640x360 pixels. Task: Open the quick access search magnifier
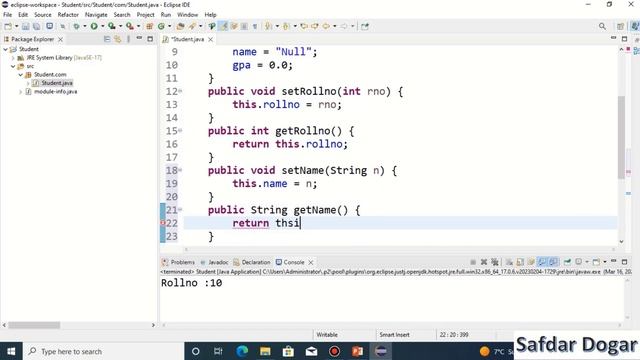pos(602,26)
